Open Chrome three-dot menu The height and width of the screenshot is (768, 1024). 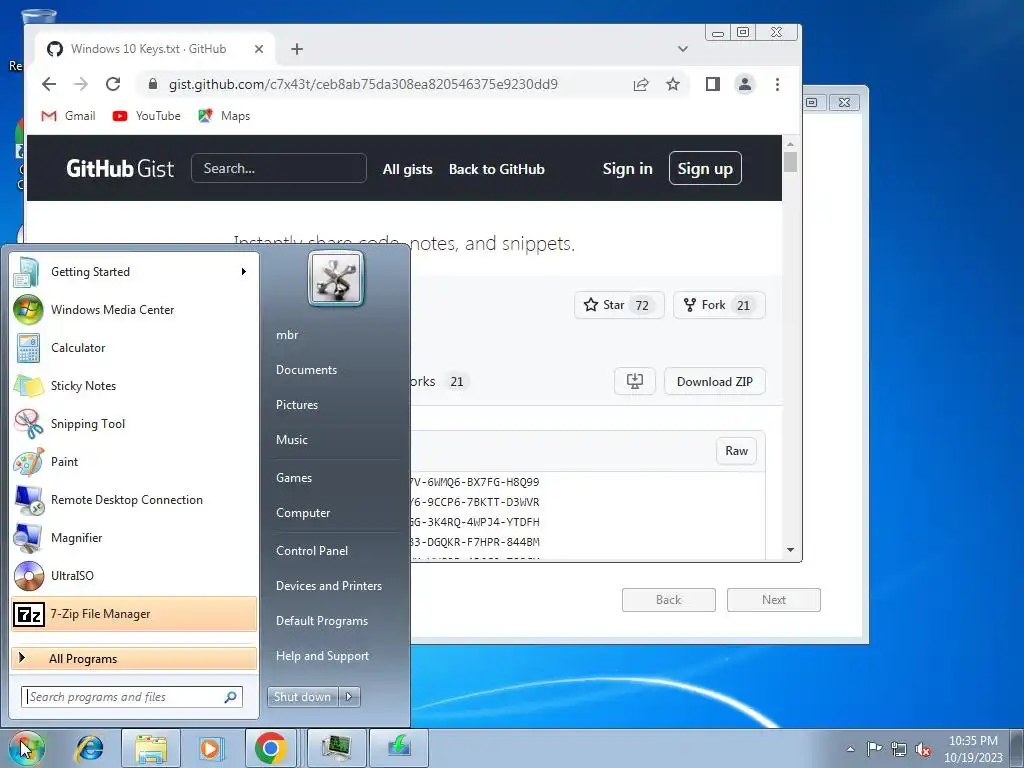coord(777,84)
